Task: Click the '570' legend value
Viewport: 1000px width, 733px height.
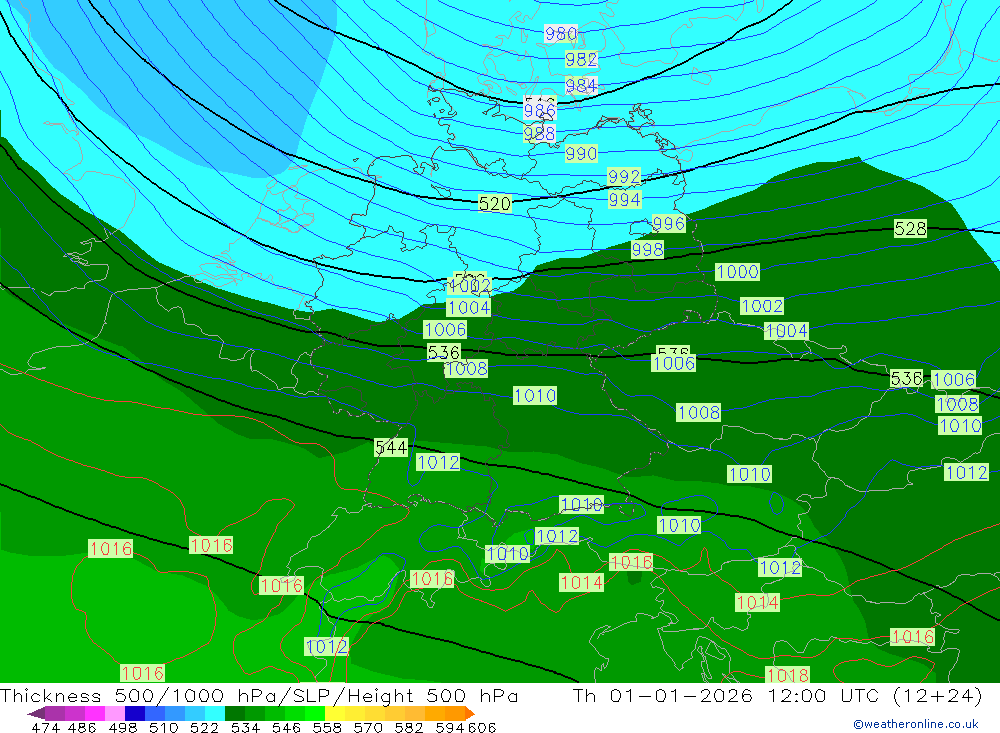Action: pyautogui.click(x=367, y=728)
